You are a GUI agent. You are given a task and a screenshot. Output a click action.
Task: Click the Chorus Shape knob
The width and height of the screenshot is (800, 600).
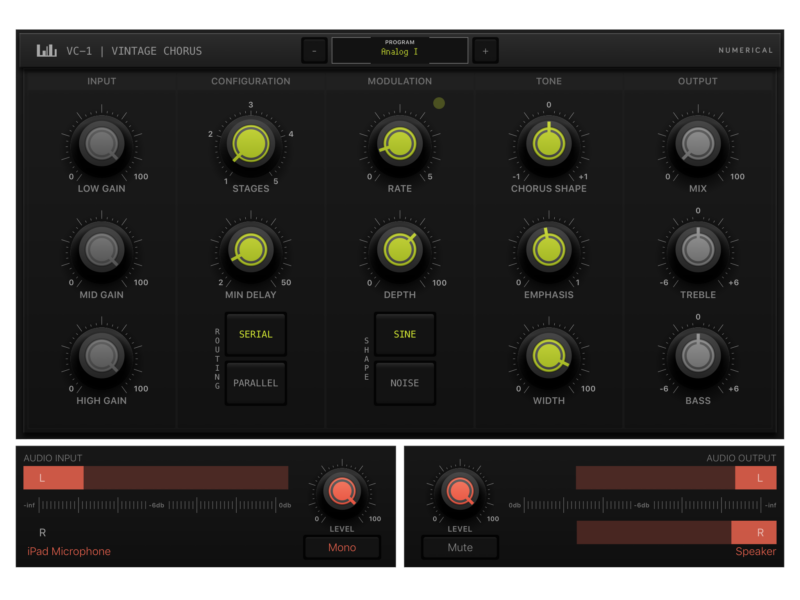(x=548, y=146)
